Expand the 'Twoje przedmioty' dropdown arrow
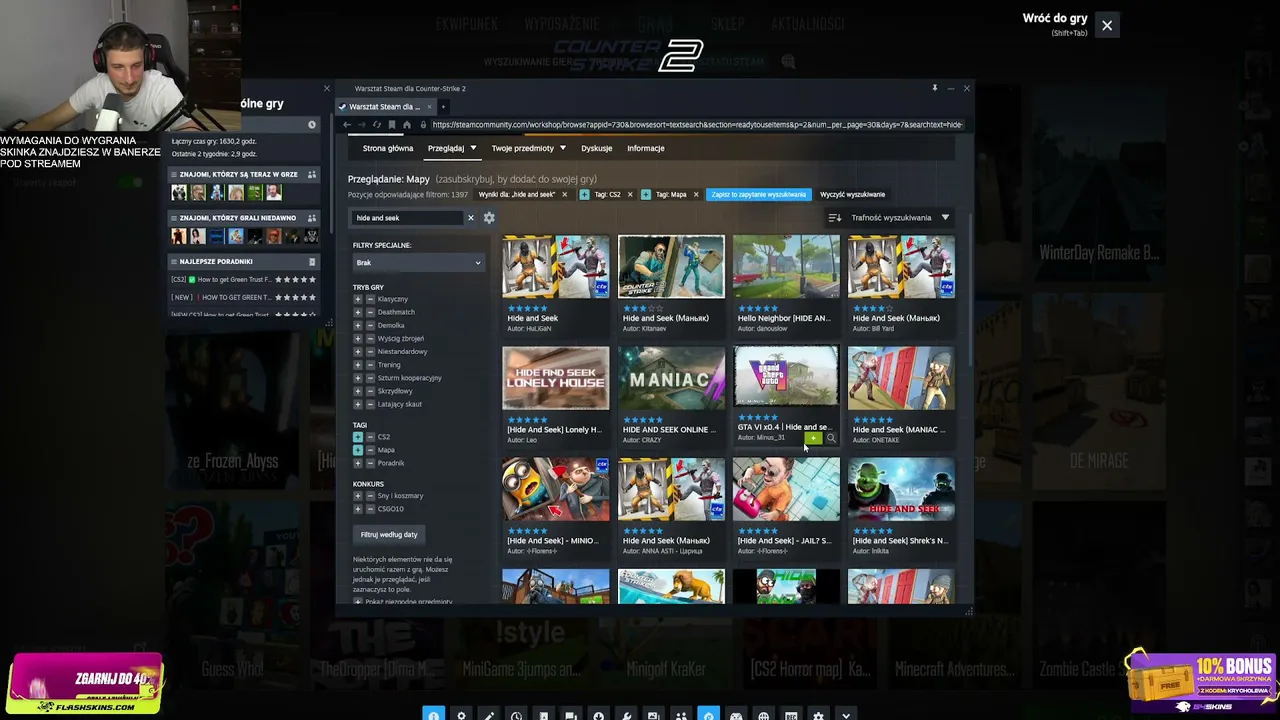This screenshot has width=1280, height=720. (562, 148)
